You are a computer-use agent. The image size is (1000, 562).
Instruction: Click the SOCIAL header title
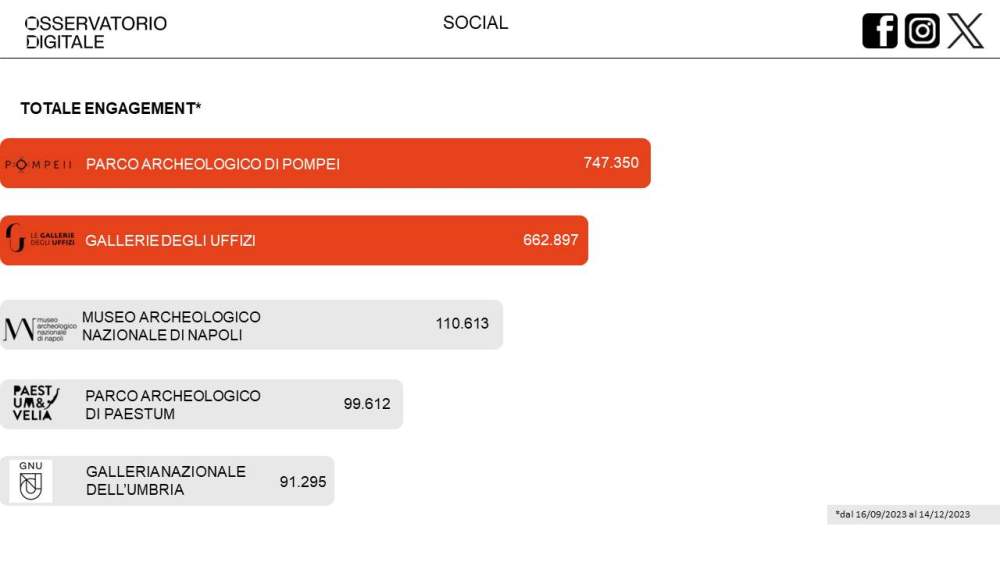pyautogui.click(x=476, y=23)
